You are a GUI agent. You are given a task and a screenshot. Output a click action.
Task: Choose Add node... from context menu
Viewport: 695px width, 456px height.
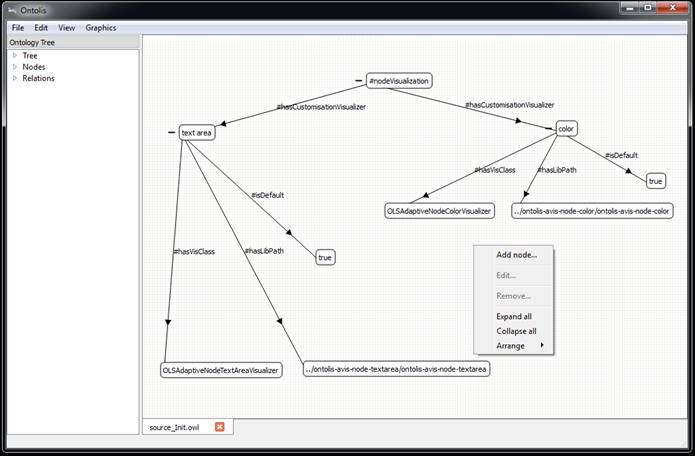(x=516, y=255)
